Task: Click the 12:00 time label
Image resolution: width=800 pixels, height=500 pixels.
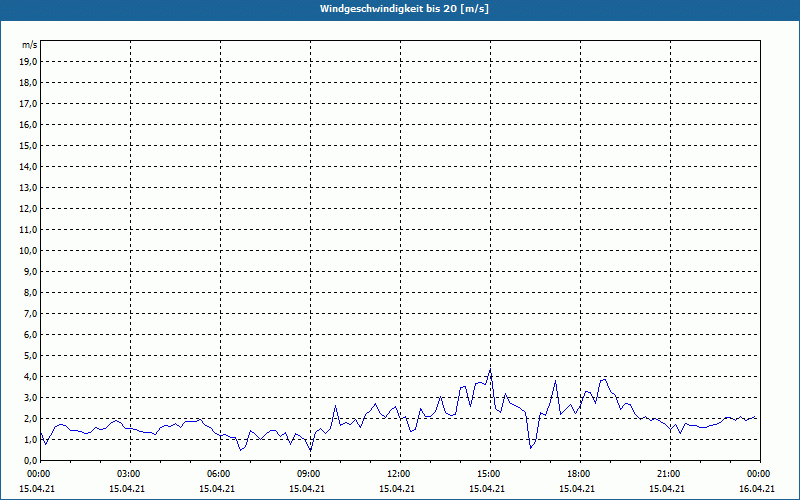Action: 400,474
